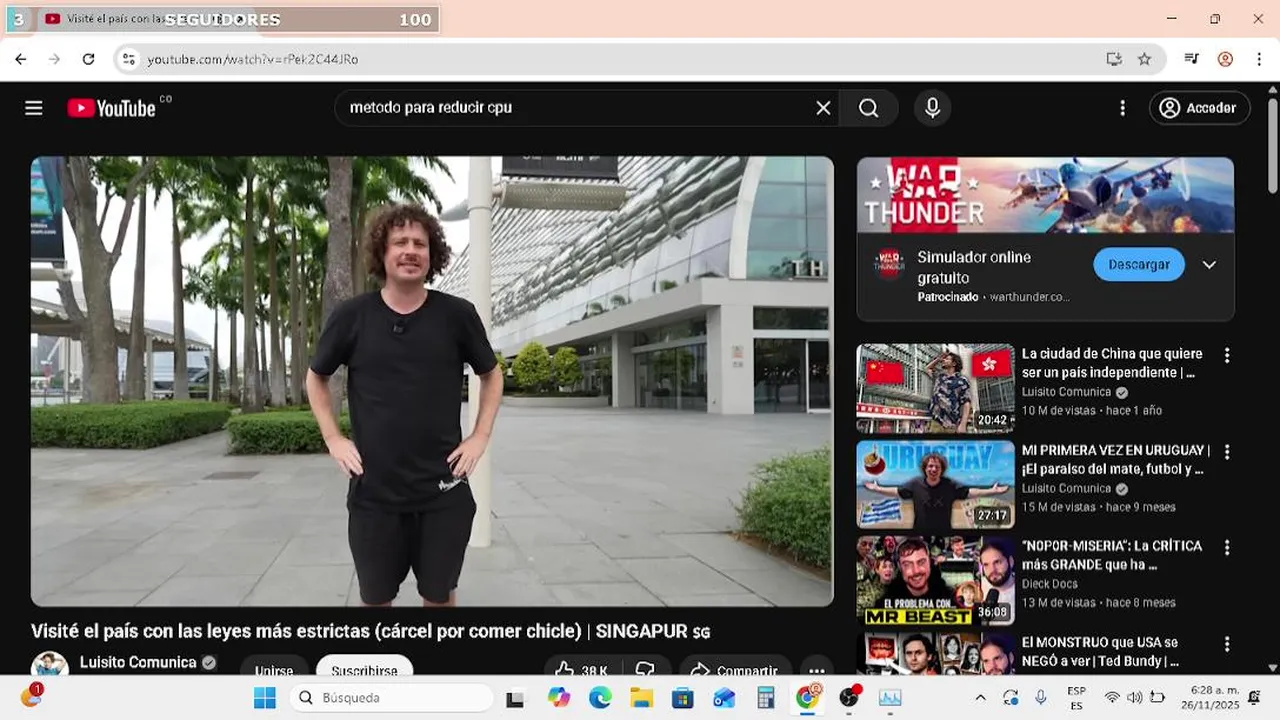Open title La ciudad de China que quiere
Image resolution: width=1280 pixels, height=720 pixels.
coord(1112,363)
